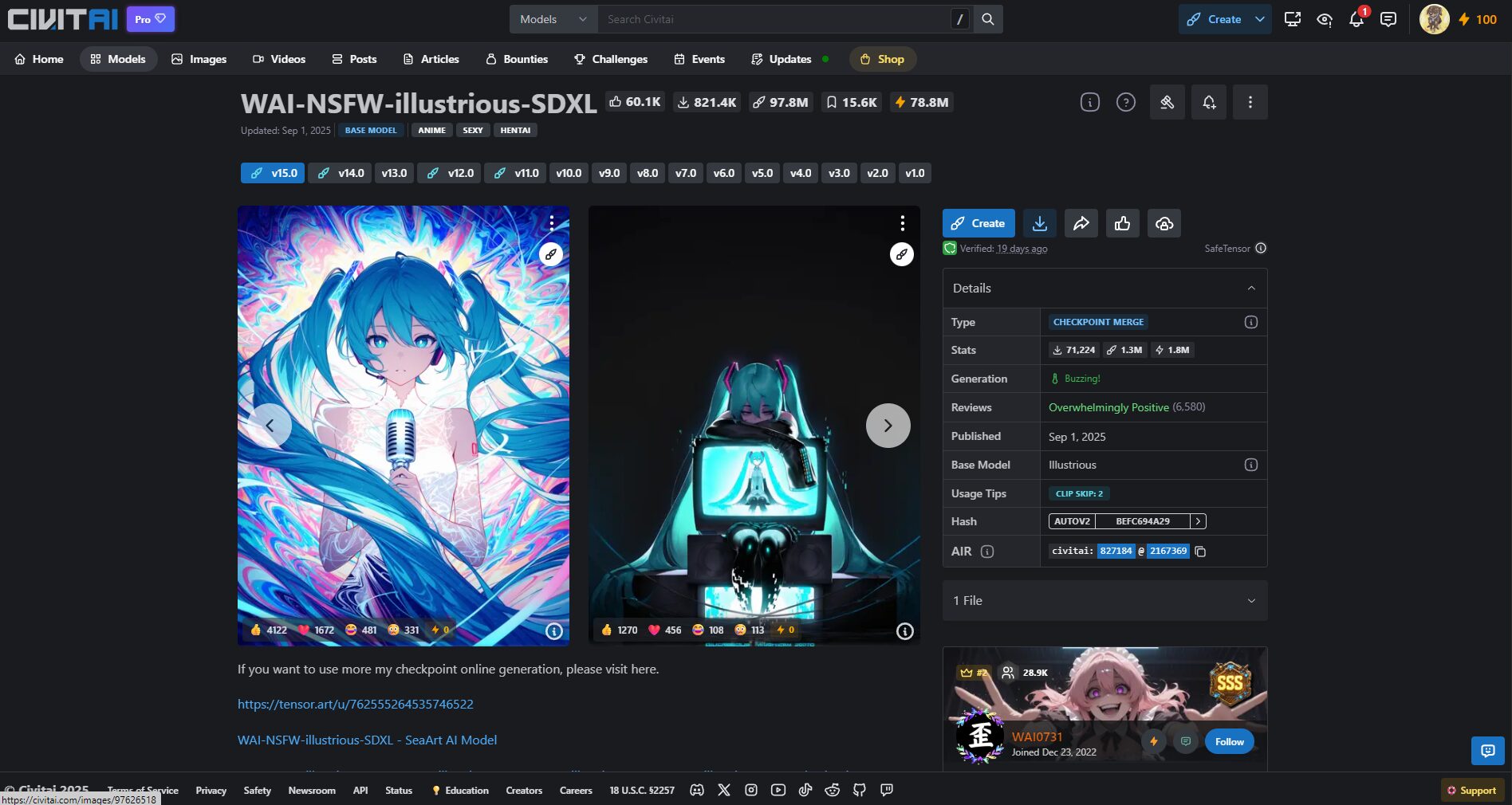Toggle model notification bell subscribe button
The image size is (1512, 805).
(1209, 102)
